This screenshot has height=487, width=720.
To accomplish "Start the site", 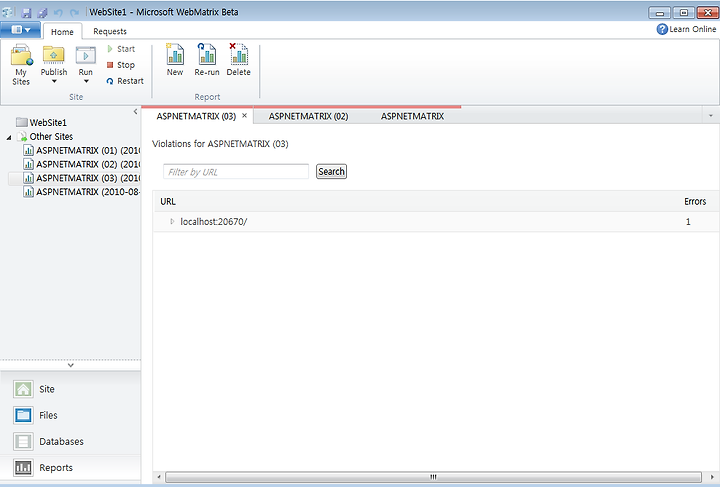I will (121, 49).
